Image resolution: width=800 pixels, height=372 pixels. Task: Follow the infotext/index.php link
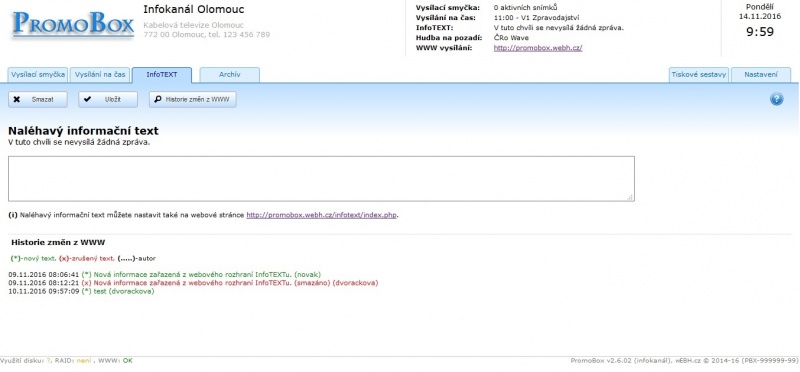(321, 215)
